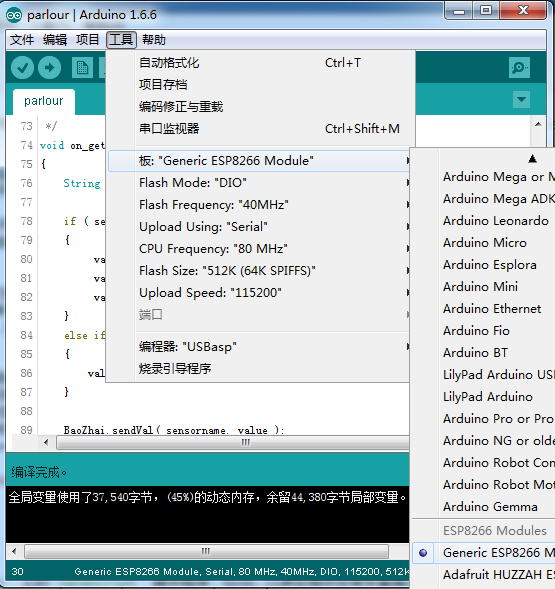Screen dimensions: 555x589
Task: Open the 帮助 menu
Action: coord(154,39)
